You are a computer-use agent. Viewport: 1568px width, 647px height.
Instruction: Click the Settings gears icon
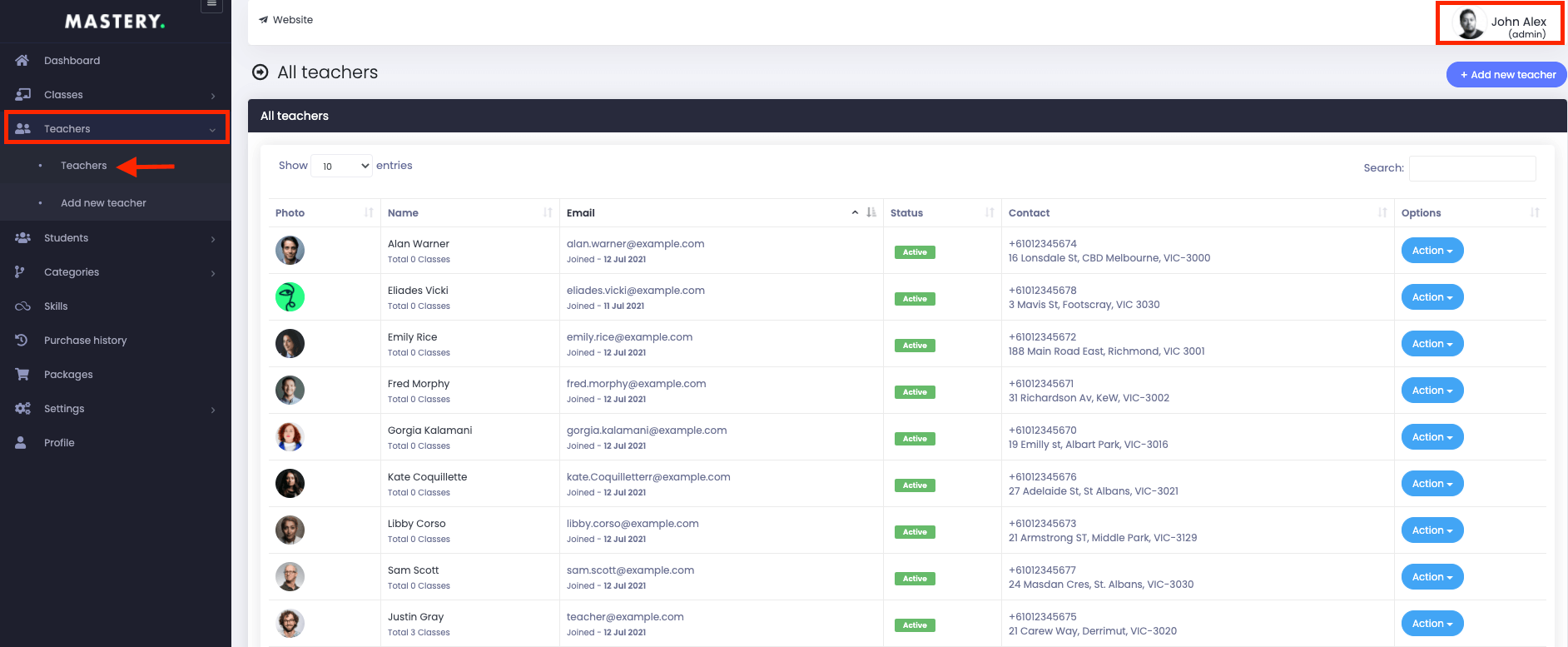point(23,408)
